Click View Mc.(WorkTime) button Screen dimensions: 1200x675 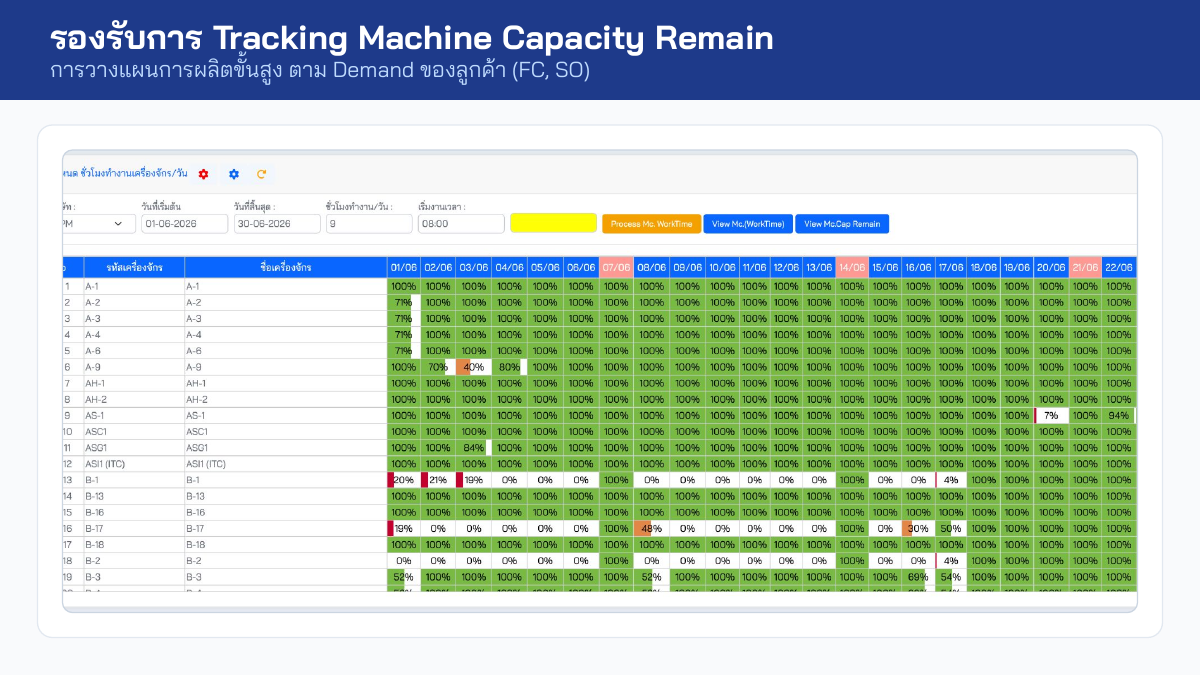[748, 224]
